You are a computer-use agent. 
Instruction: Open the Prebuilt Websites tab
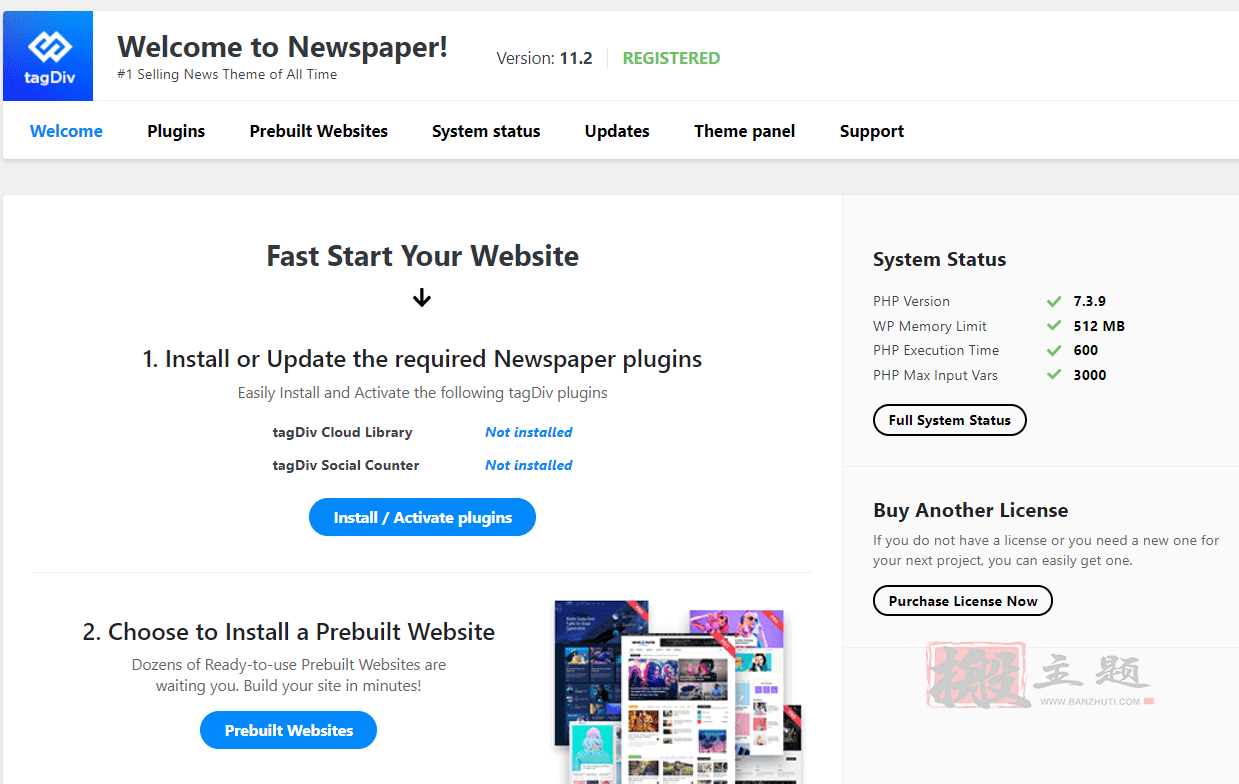tap(319, 131)
